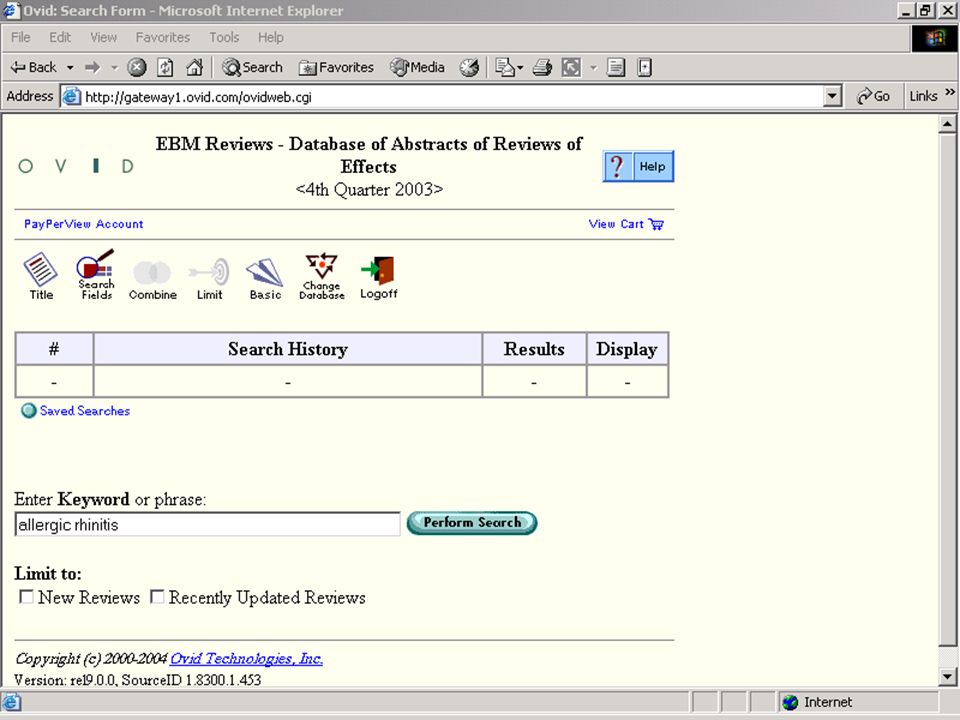Click the Messenger toolbar icon at far right
The image size is (960, 720).
645,67
